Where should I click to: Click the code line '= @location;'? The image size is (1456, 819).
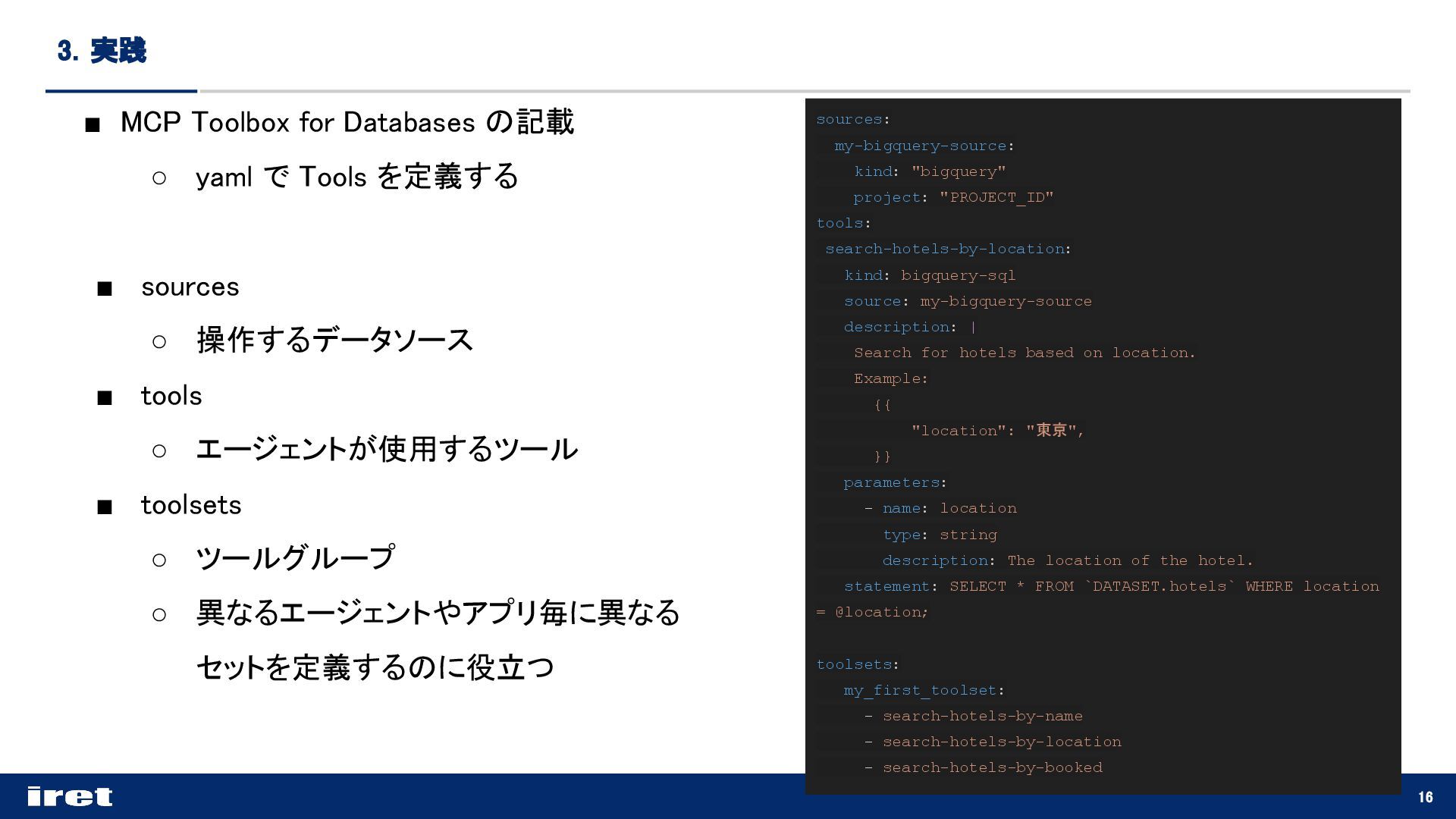pyautogui.click(x=872, y=612)
